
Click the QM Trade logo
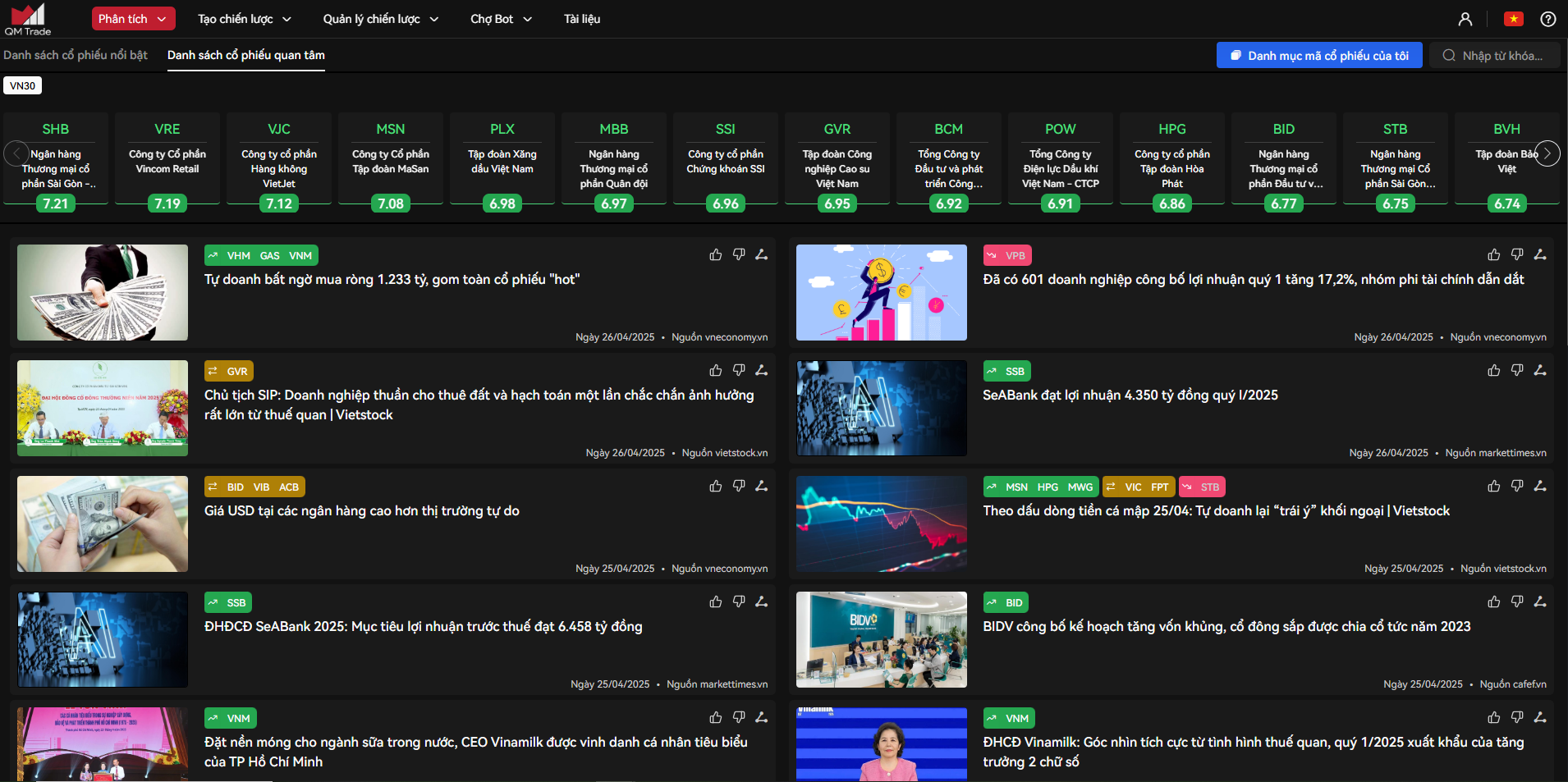point(28,20)
